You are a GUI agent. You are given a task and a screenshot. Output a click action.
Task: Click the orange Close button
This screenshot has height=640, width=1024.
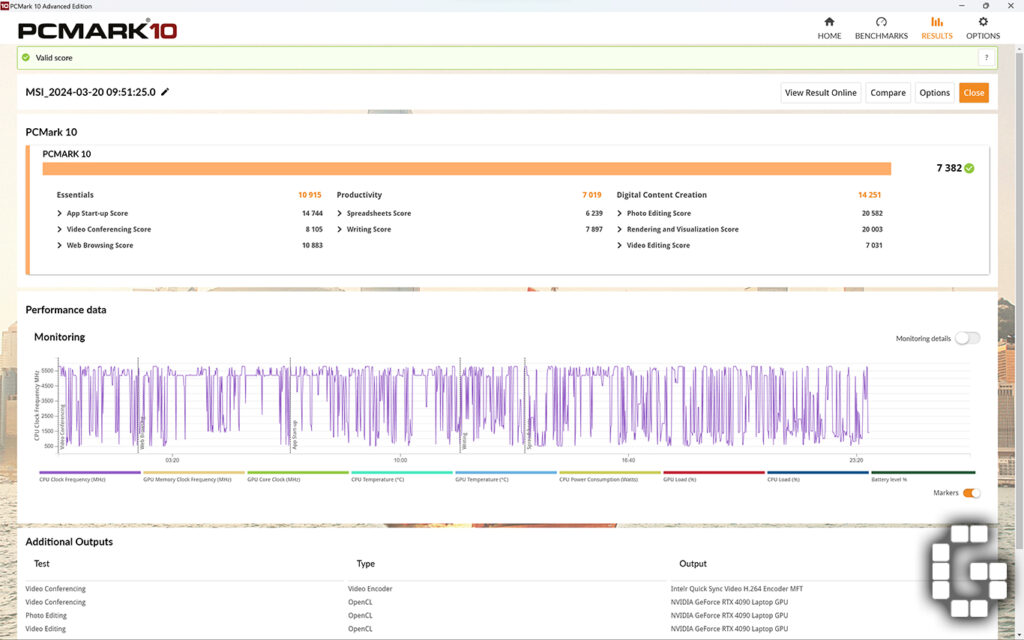pyautogui.click(x=973, y=93)
